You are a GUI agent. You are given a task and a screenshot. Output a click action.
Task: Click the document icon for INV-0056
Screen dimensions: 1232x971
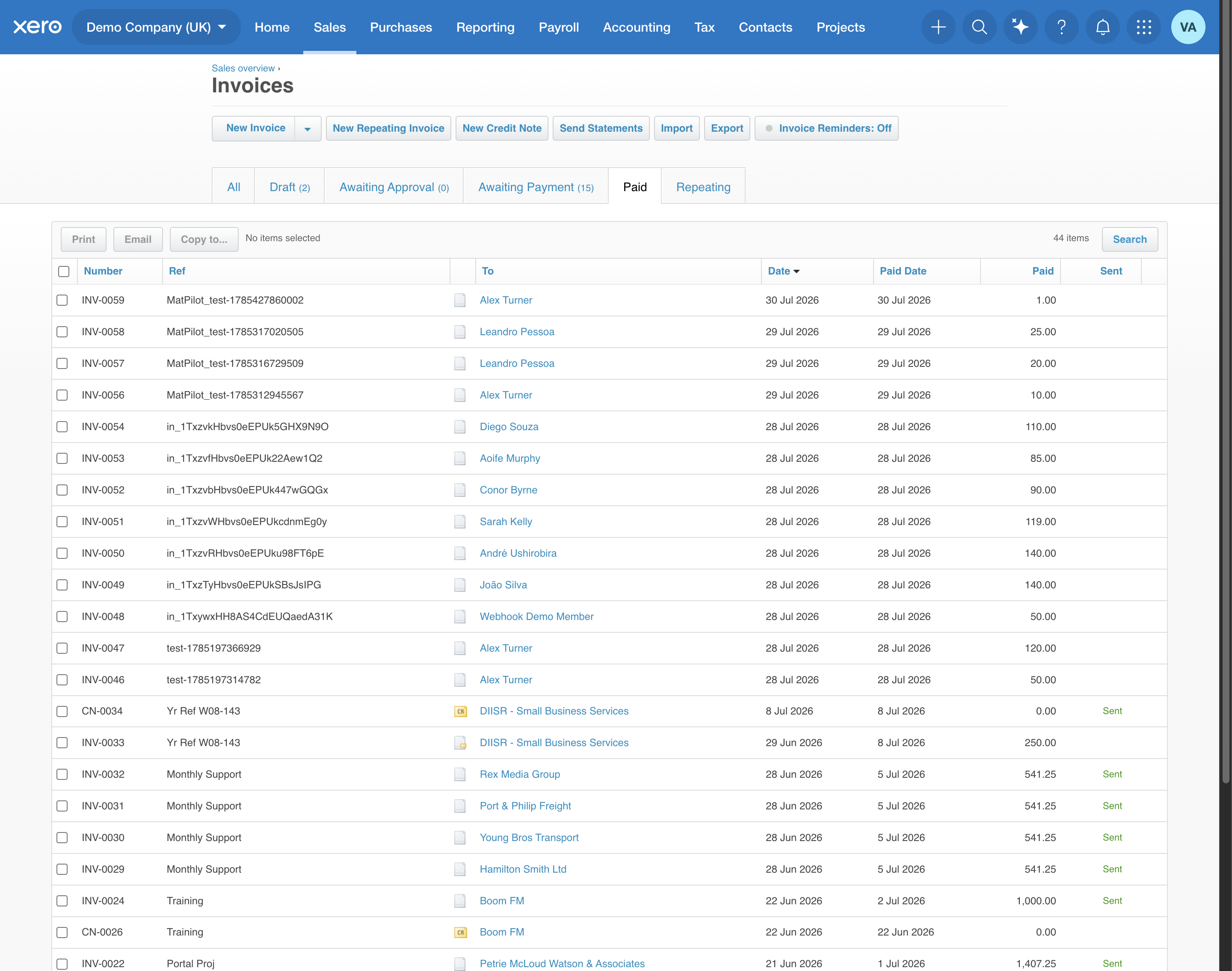459,395
